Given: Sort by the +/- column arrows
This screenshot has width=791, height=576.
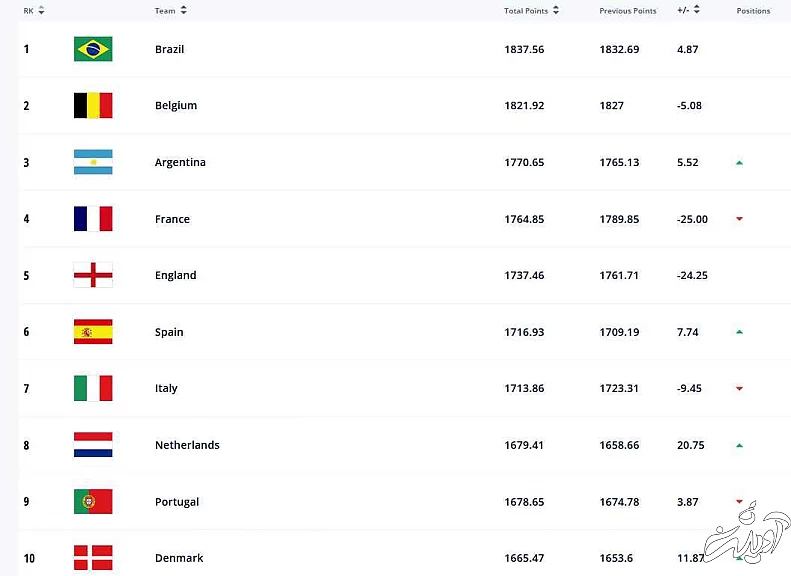Looking at the screenshot, I should click(697, 11).
